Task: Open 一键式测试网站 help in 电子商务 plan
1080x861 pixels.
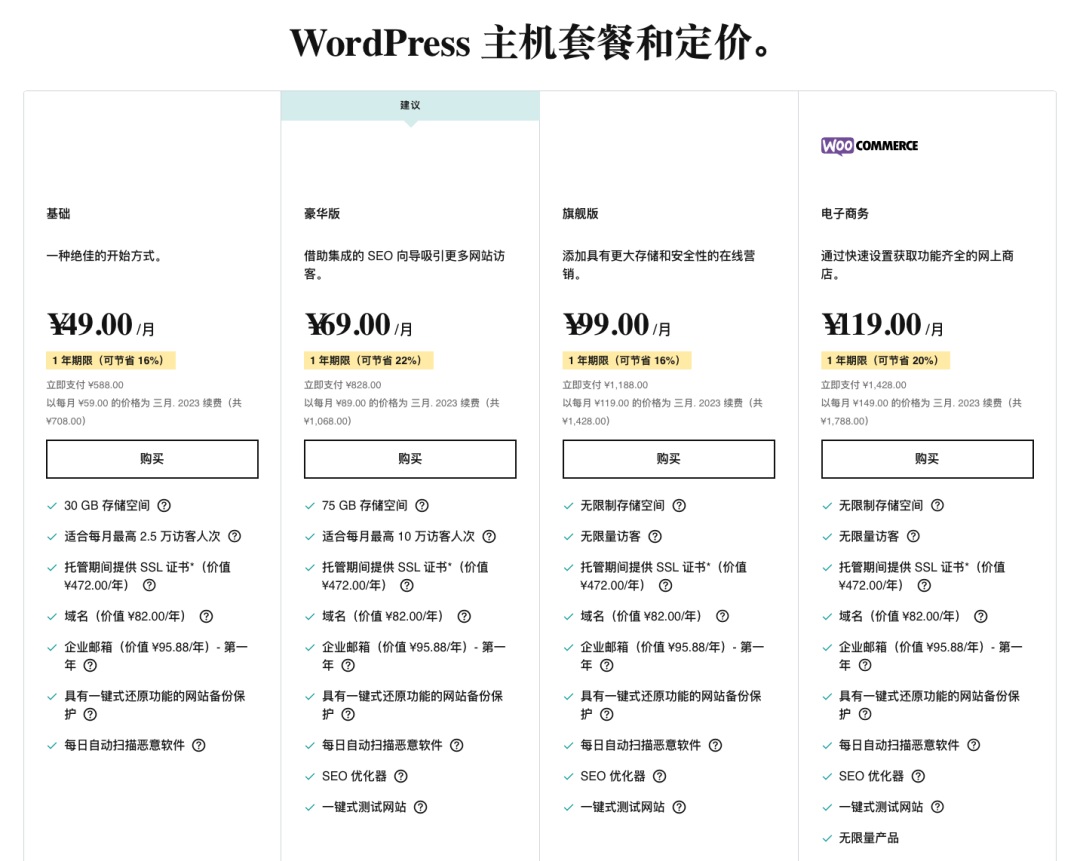Action: (937, 807)
